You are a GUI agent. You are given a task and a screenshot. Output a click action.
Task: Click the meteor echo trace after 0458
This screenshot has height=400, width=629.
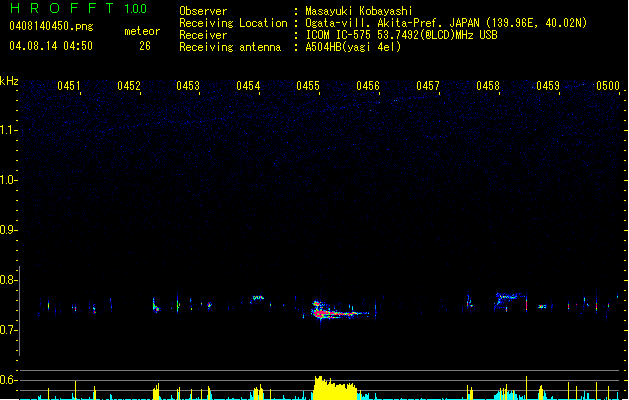[510, 301]
